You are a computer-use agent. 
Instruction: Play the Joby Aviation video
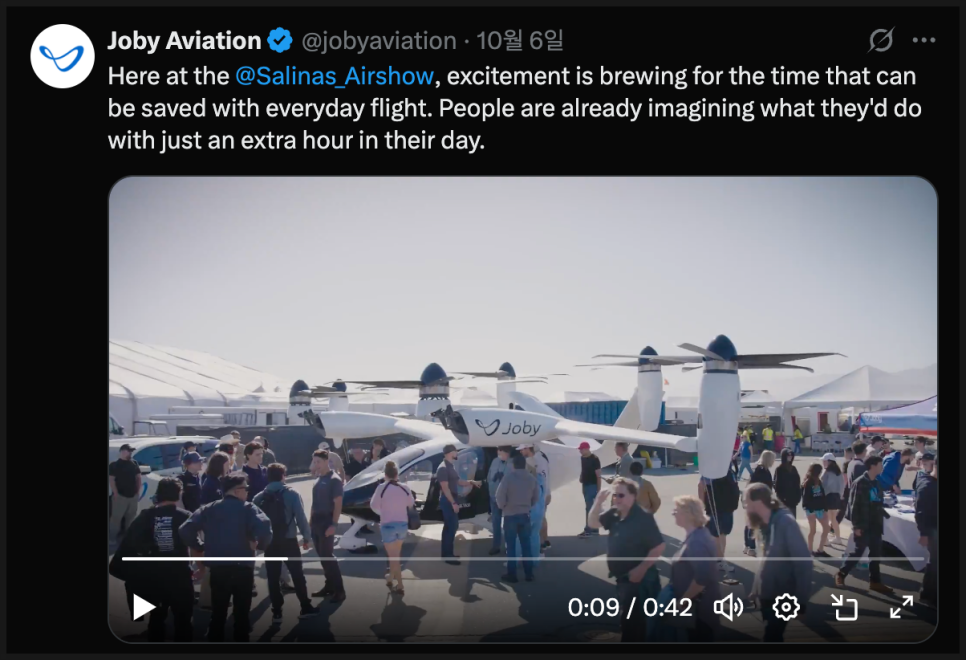(x=144, y=607)
